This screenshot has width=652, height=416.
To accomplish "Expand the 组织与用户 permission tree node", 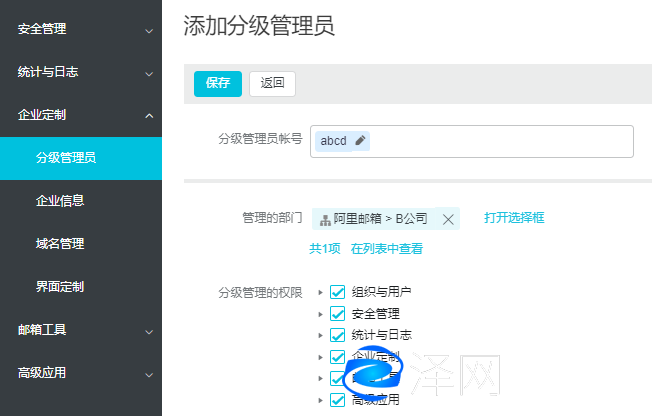I will click(320, 293).
